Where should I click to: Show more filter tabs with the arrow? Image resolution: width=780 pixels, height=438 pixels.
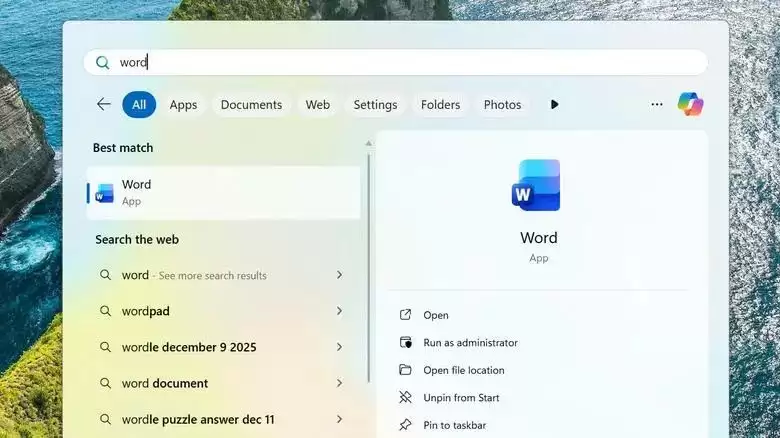pyautogui.click(x=555, y=105)
